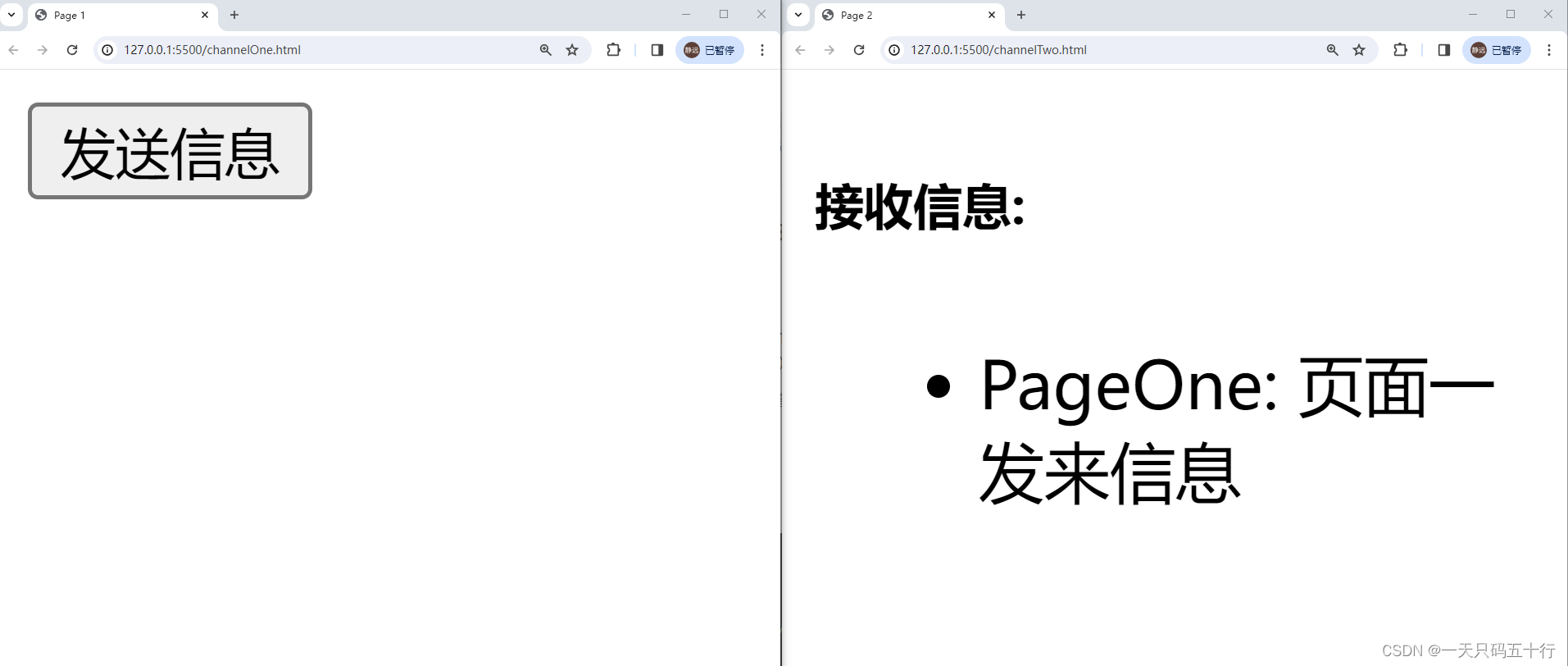Expand tab search dropdown in Page 2 window
This screenshot has height=666, width=1568.
click(798, 15)
